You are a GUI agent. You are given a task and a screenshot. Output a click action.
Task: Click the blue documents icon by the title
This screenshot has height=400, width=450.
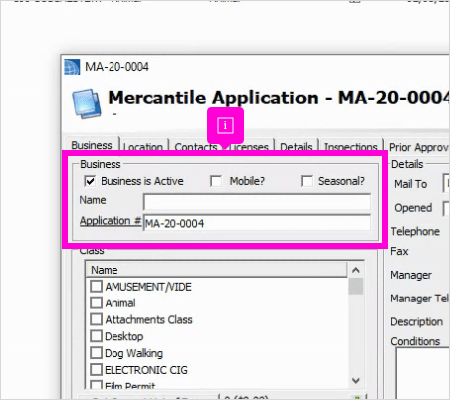[x=87, y=103]
